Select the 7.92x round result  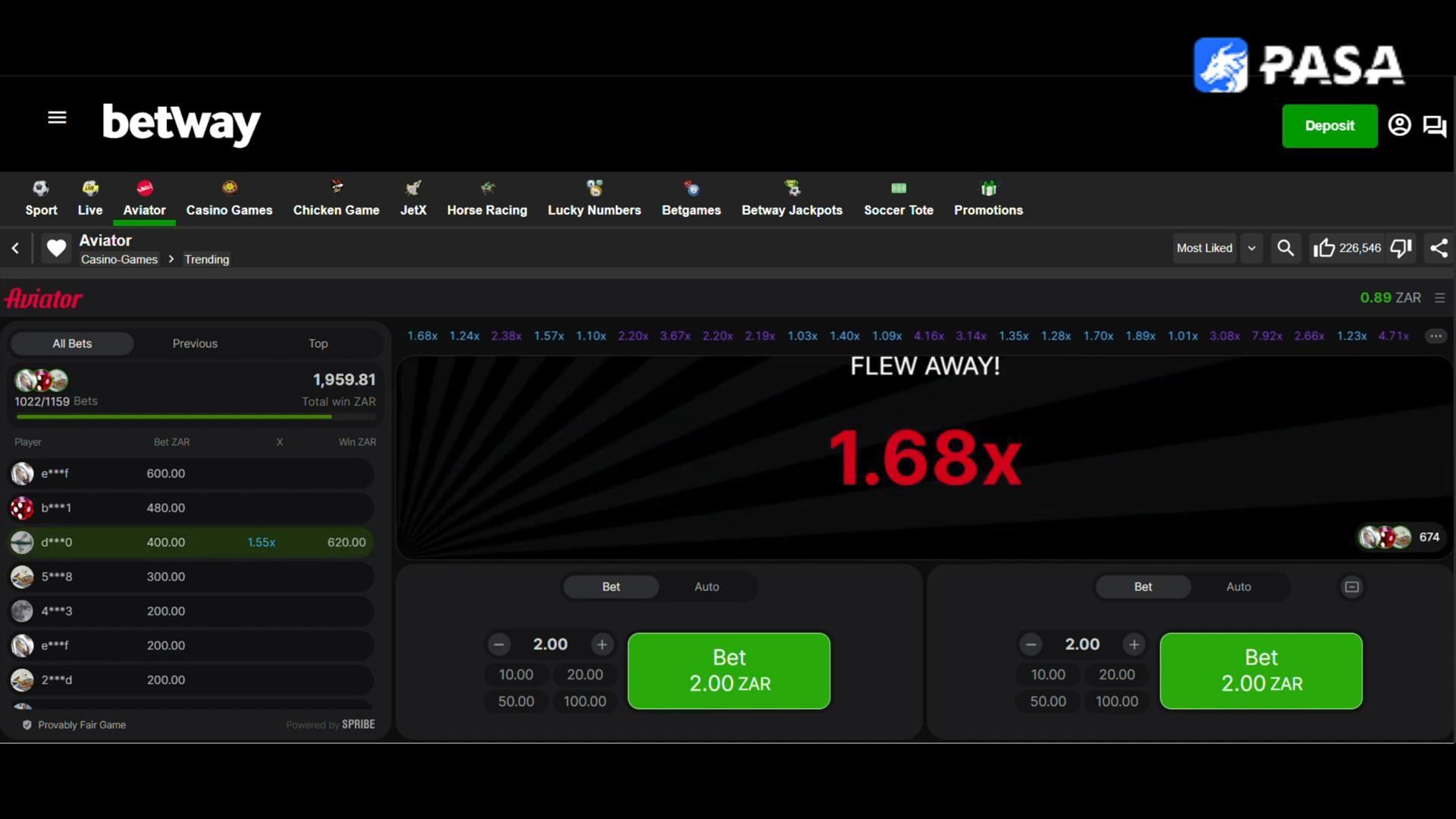(1267, 336)
